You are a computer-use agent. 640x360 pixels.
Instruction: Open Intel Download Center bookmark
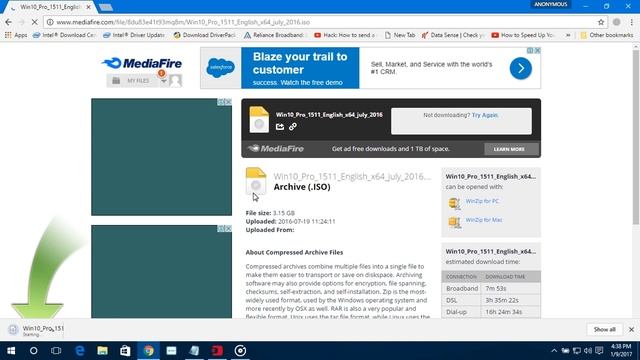pyautogui.click(x=64, y=35)
